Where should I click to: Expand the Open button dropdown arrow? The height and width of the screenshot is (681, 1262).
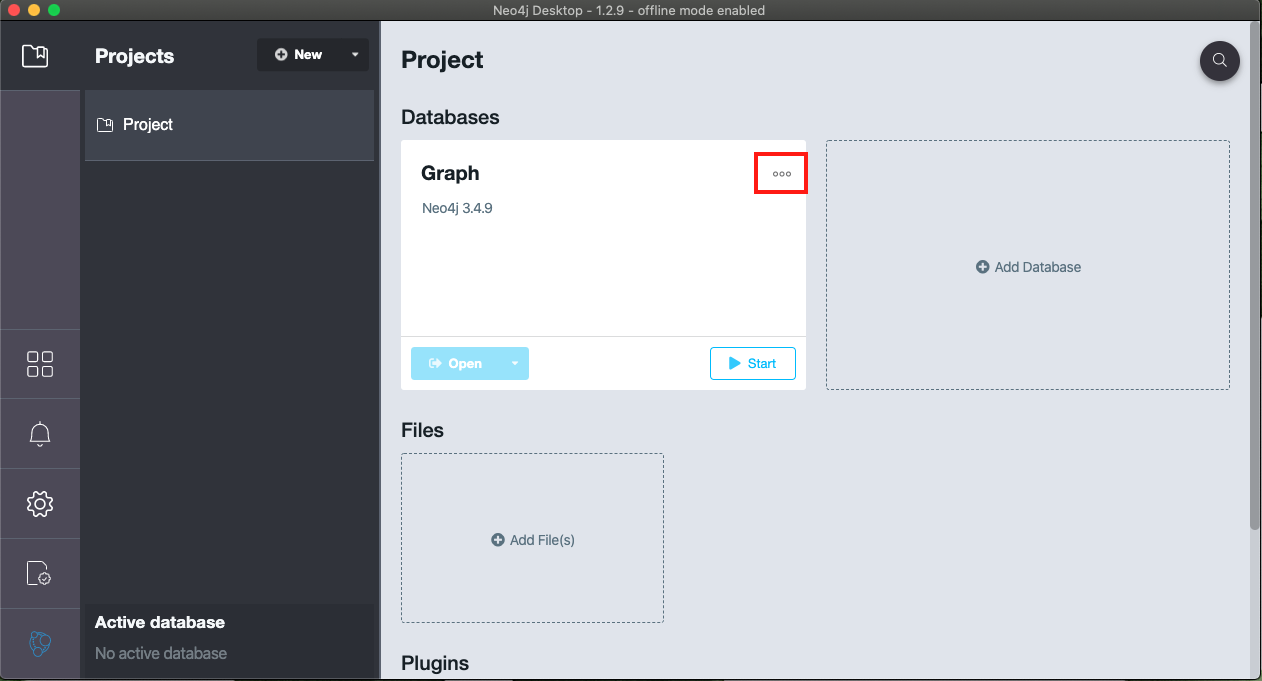tap(515, 363)
